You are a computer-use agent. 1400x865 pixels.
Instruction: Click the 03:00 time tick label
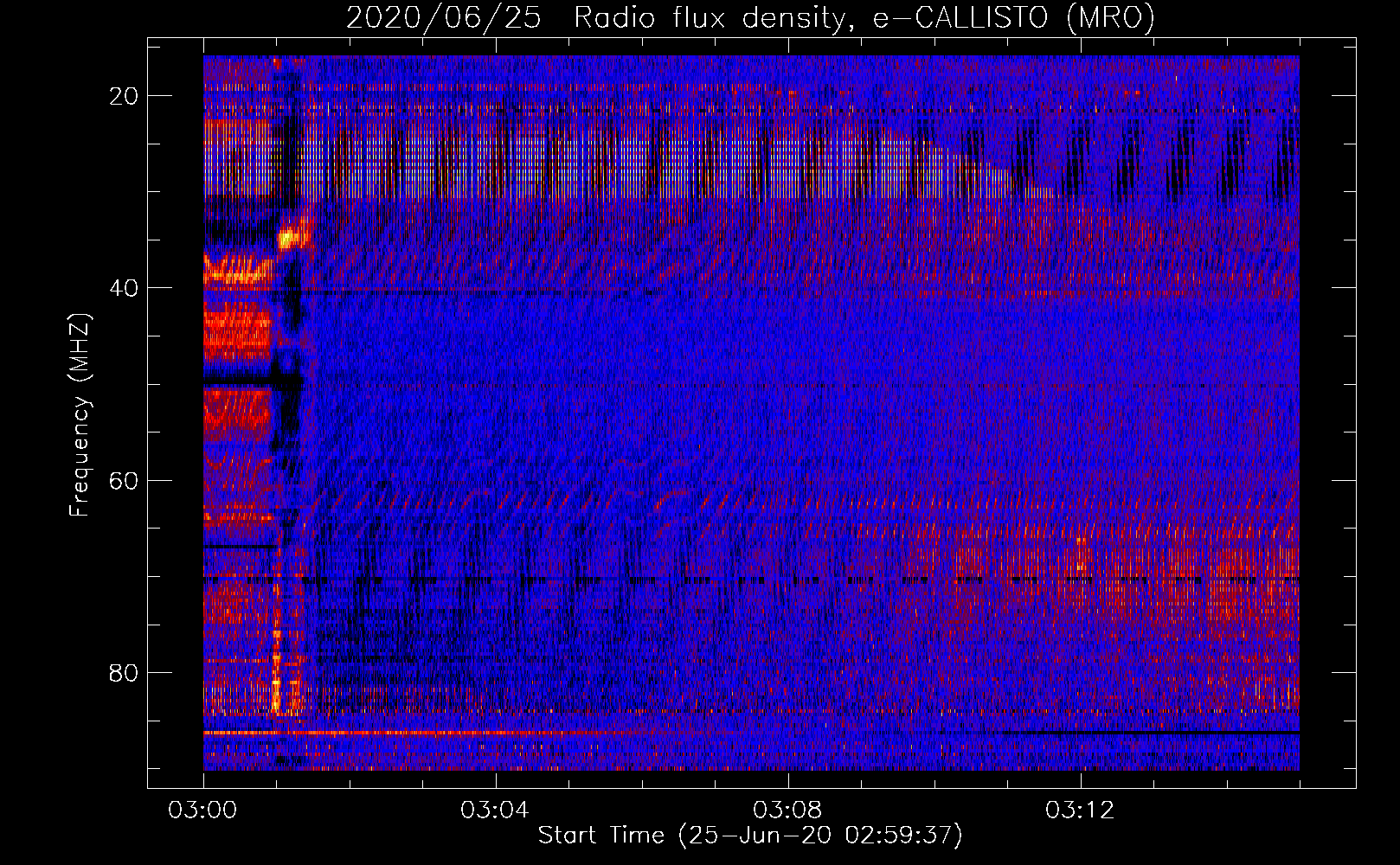[x=203, y=811]
